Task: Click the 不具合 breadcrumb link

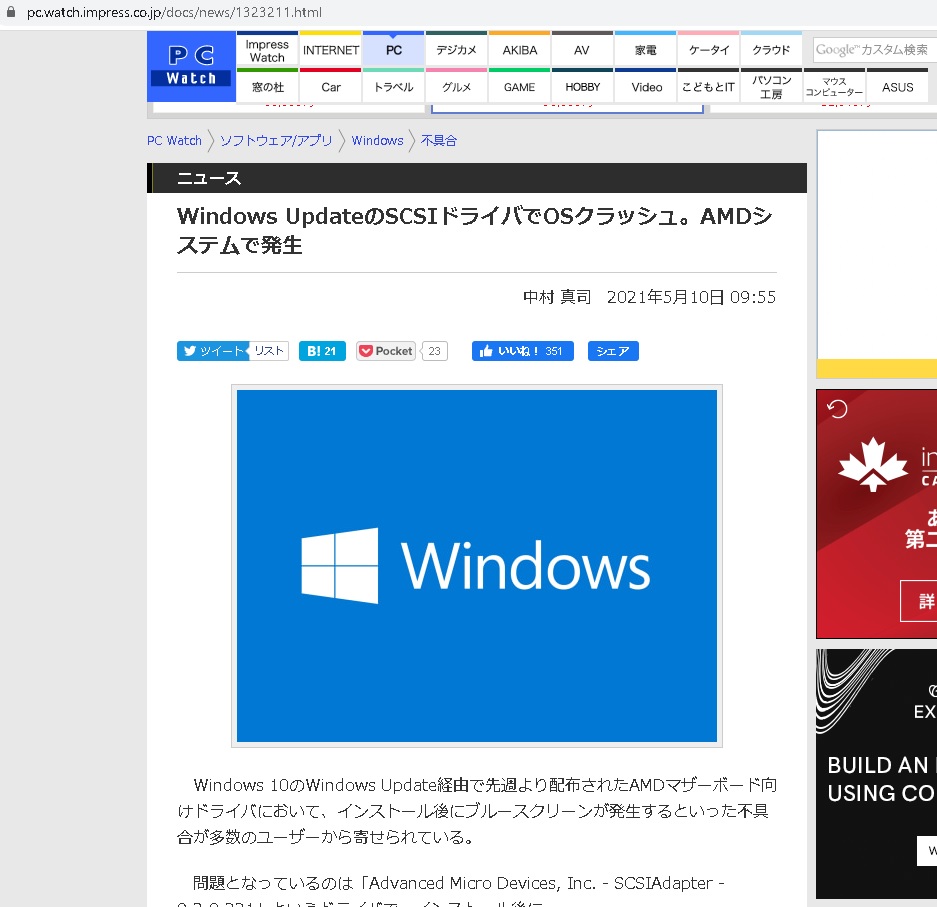Action: pyautogui.click(x=439, y=140)
